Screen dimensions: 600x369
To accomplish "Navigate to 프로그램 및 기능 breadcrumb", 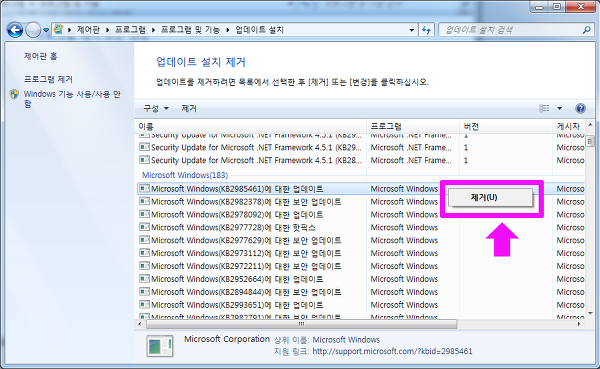I will (190, 29).
